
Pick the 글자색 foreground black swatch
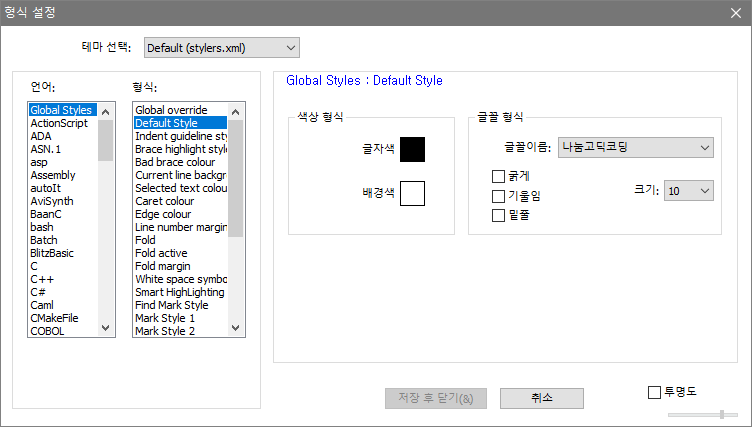[x=412, y=149]
